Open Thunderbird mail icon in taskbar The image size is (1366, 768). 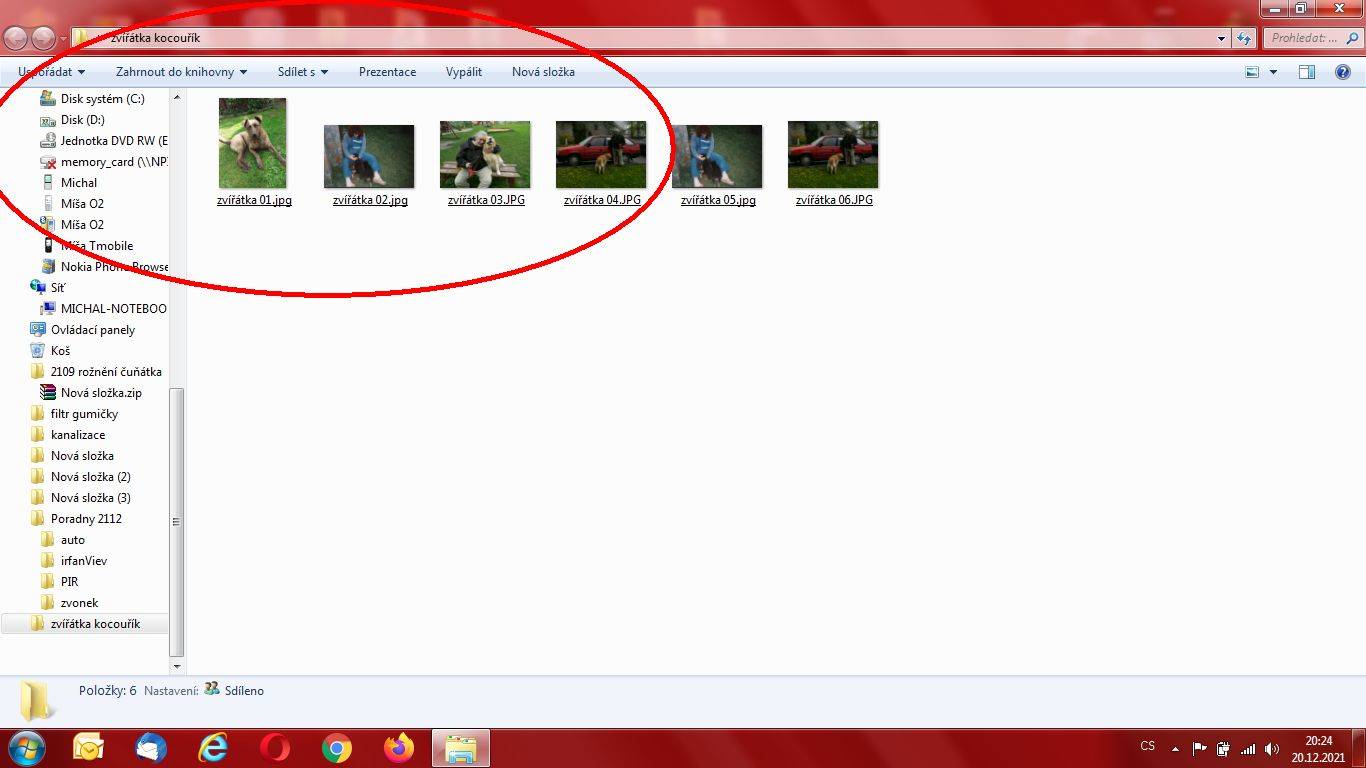pos(151,748)
